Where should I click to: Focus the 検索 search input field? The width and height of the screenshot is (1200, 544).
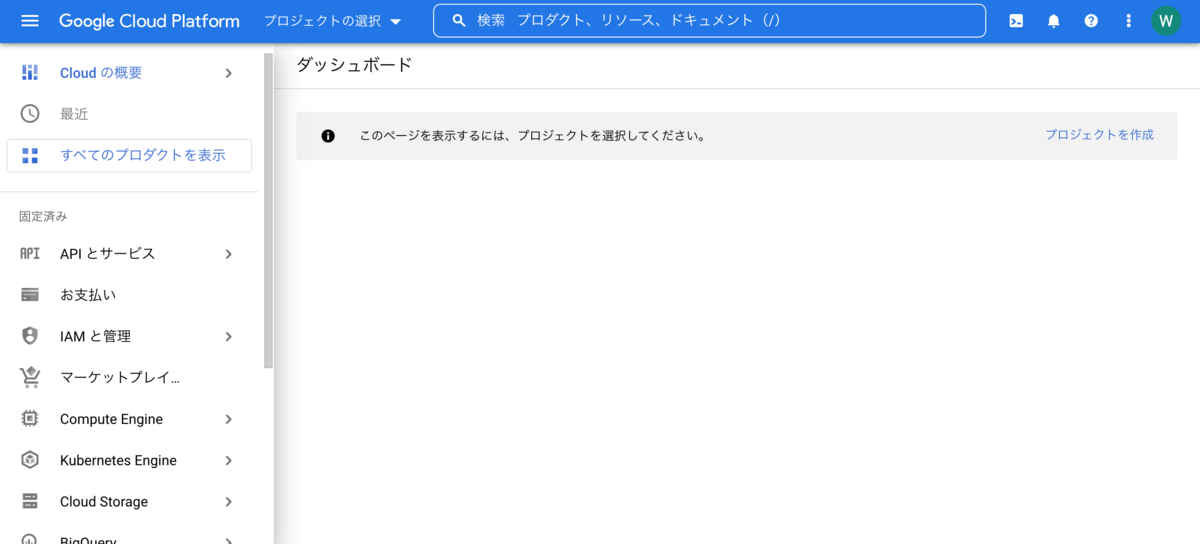click(x=709, y=21)
